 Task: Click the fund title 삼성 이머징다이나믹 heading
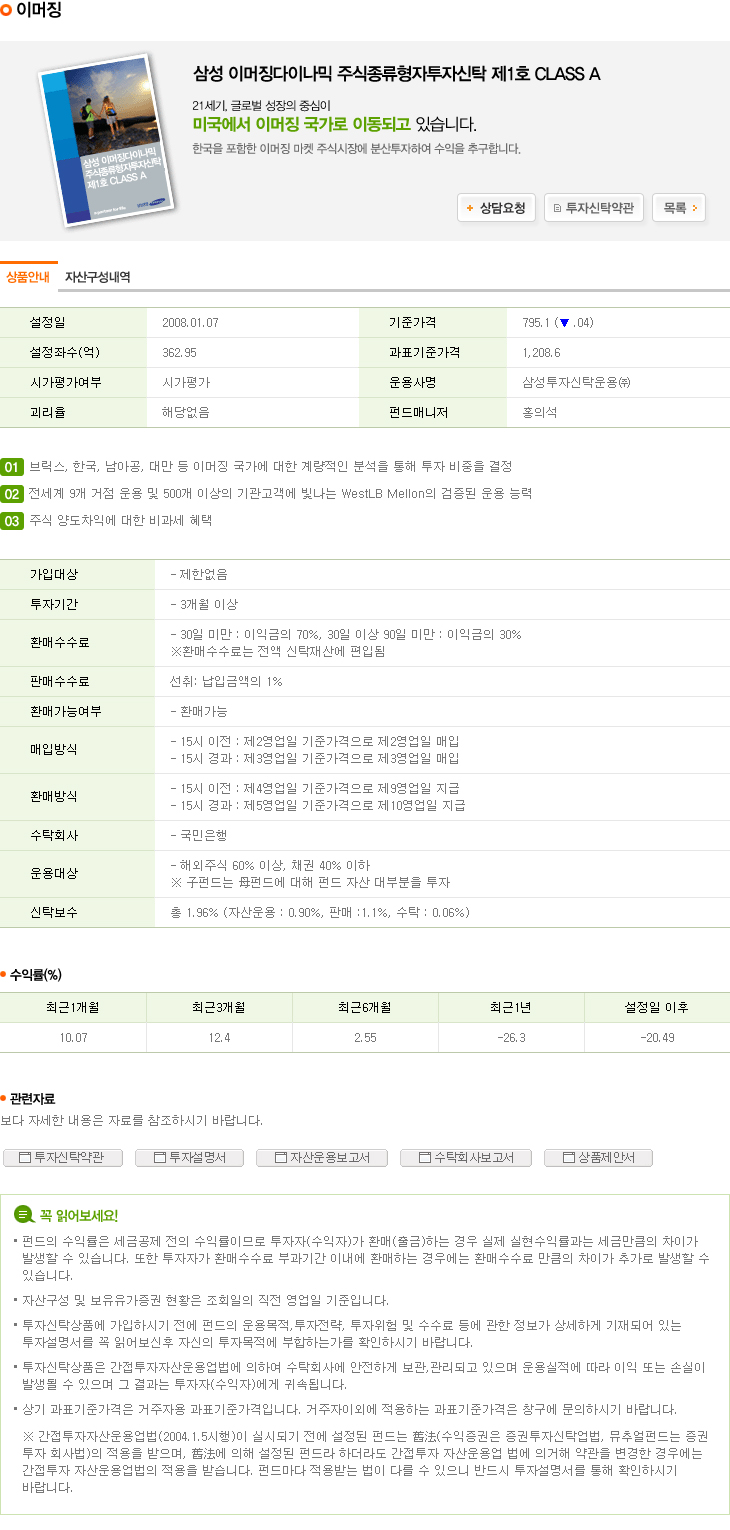tap(396, 74)
